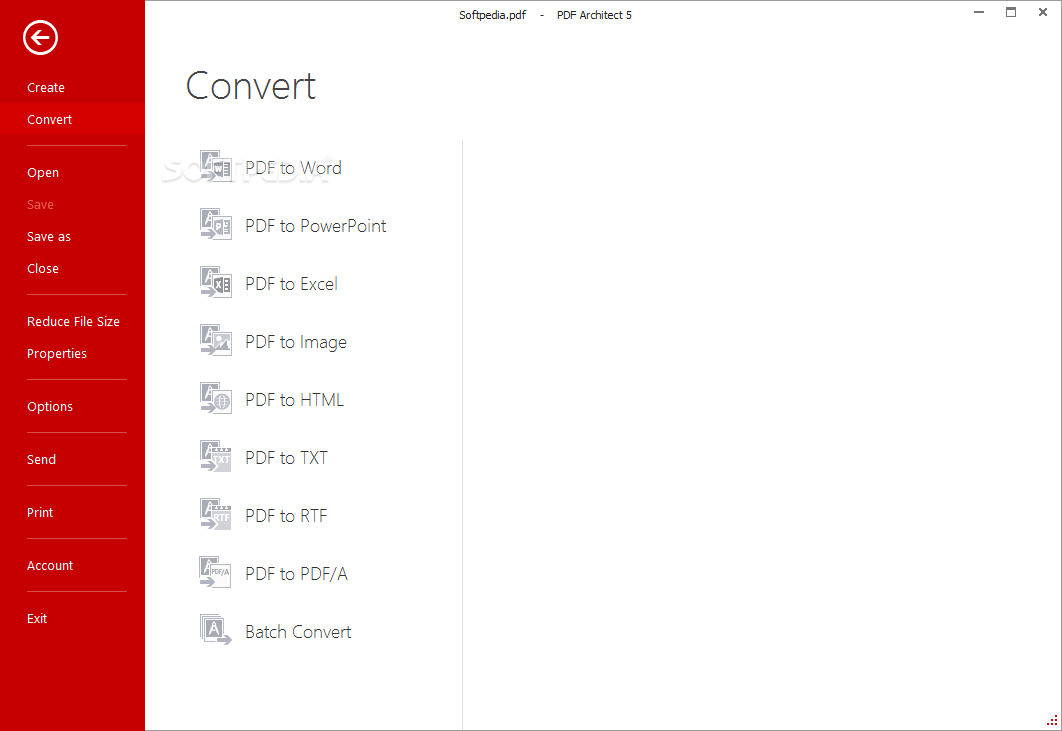Image resolution: width=1062 pixels, height=731 pixels.
Task: Choose PDF to TXT label
Action: [286, 458]
